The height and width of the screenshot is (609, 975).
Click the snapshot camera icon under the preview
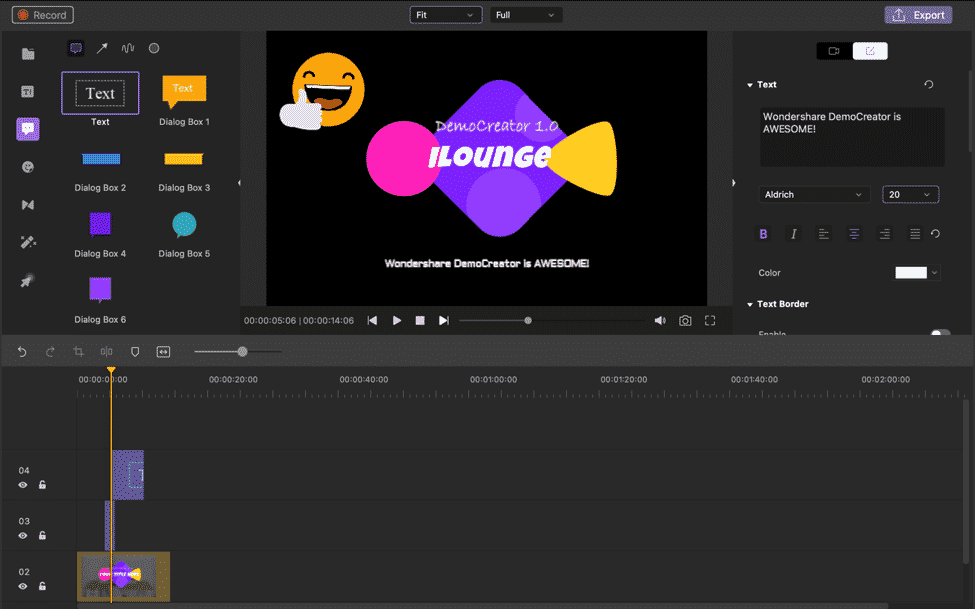(685, 320)
